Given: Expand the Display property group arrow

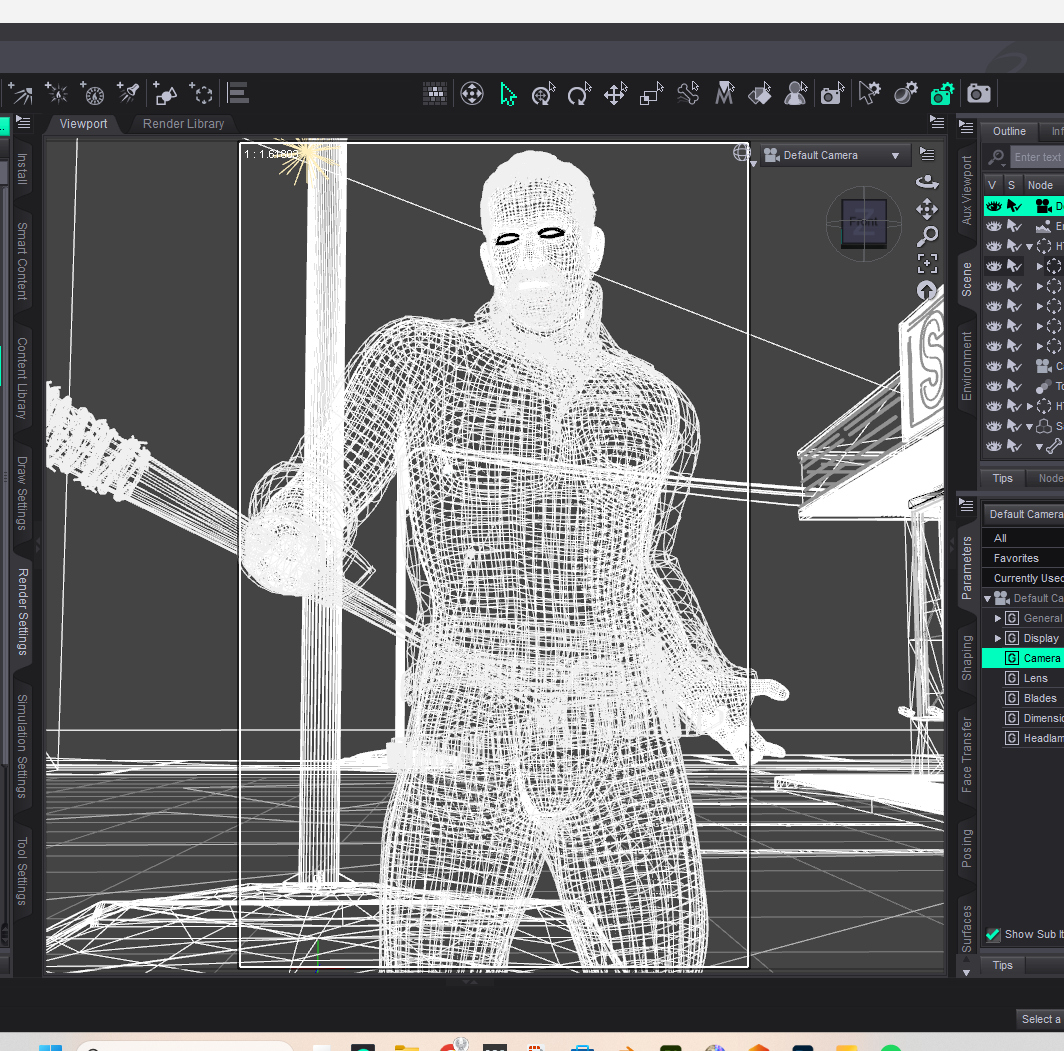Looking at the screenshot, I should click(x=998, y=638).
